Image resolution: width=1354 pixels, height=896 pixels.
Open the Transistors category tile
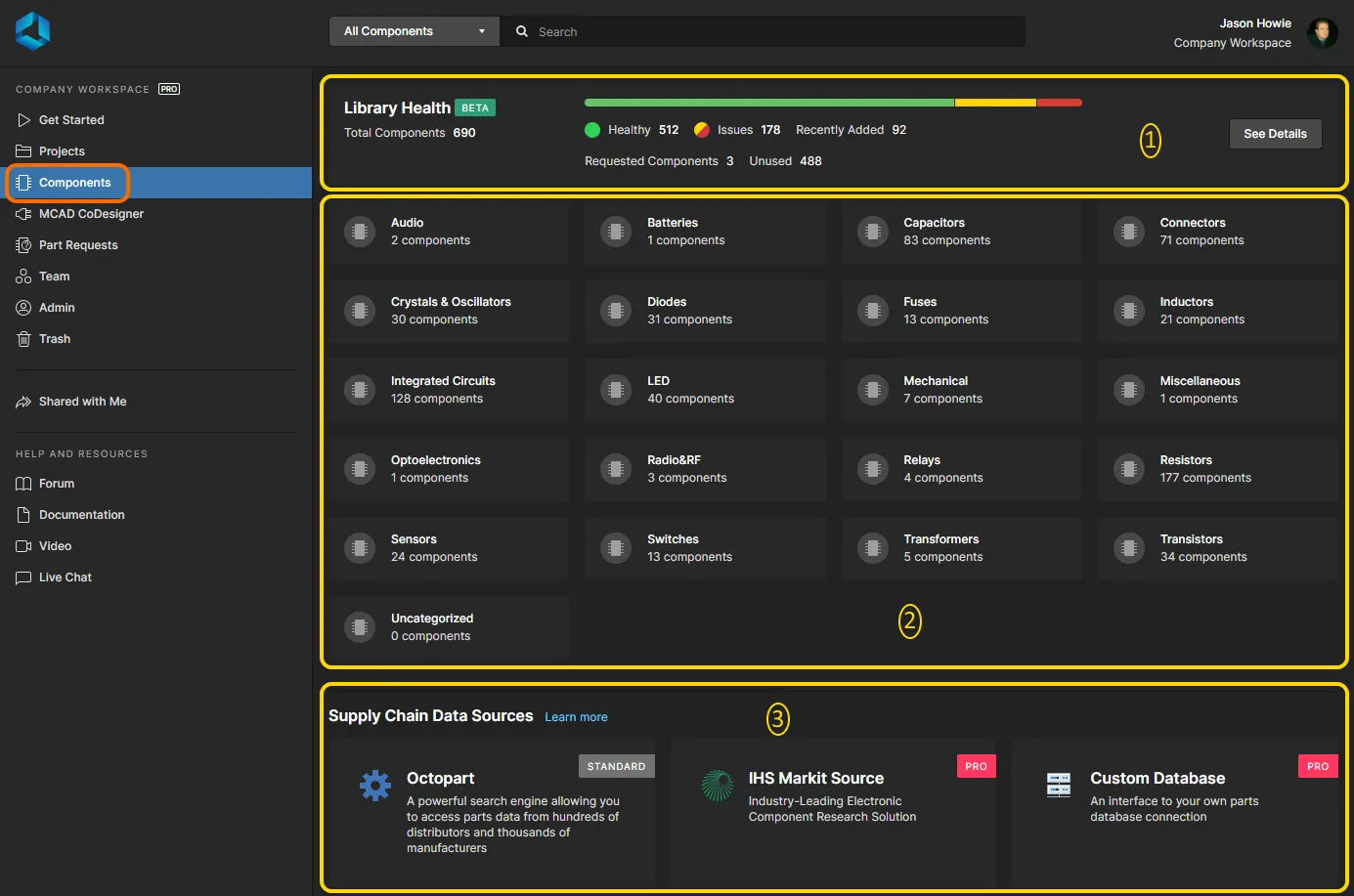1217,548
